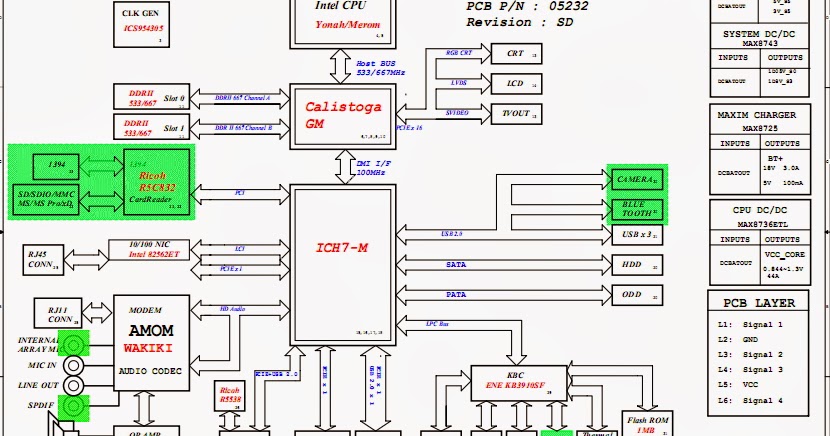
Task: Select the Intel CPU Yonah/Merom block
Action: [x=343, y=23]
